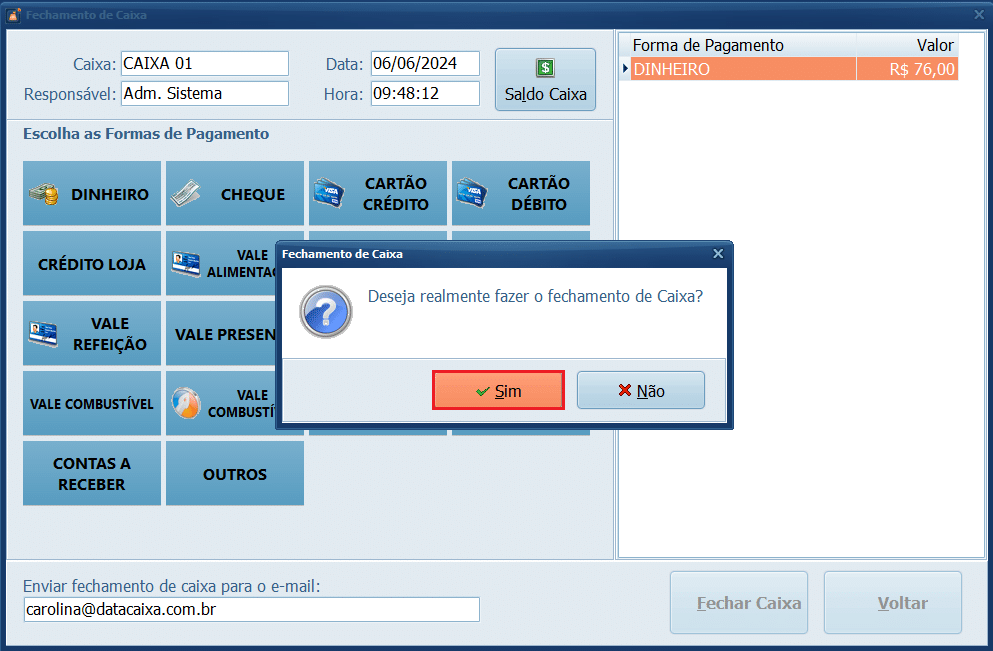Click the VALE COMBUSTÍVEL text button
The image size is (993, 651).
[92, 404]
